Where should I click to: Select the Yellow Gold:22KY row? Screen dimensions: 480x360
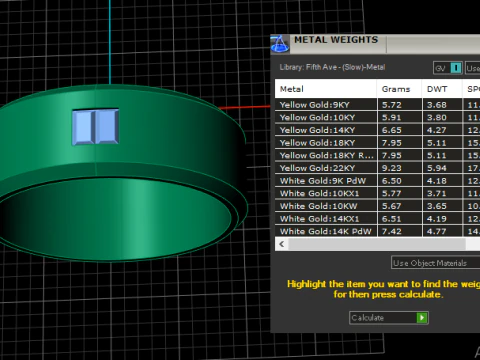pyautogui.click(x=377, y=168)
